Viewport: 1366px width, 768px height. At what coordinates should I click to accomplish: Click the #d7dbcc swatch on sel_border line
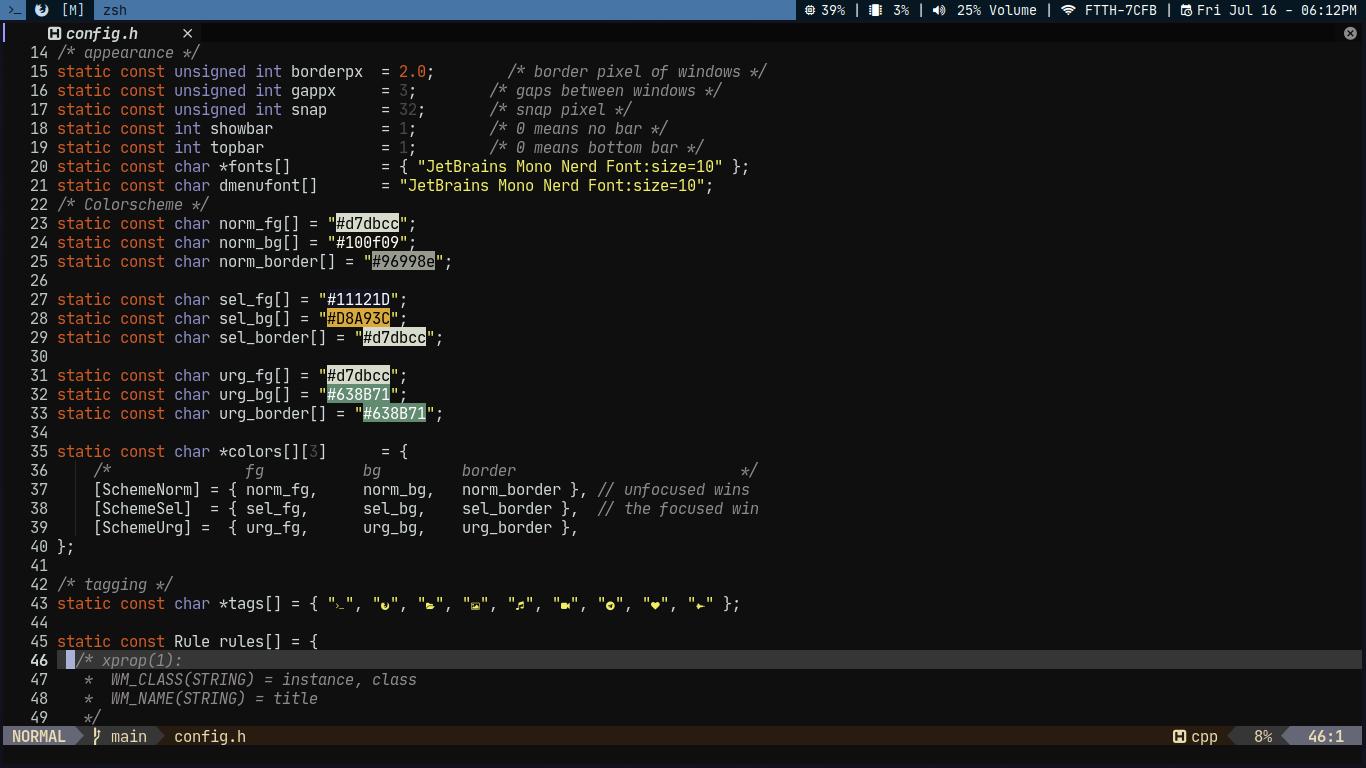coord(394,337)
